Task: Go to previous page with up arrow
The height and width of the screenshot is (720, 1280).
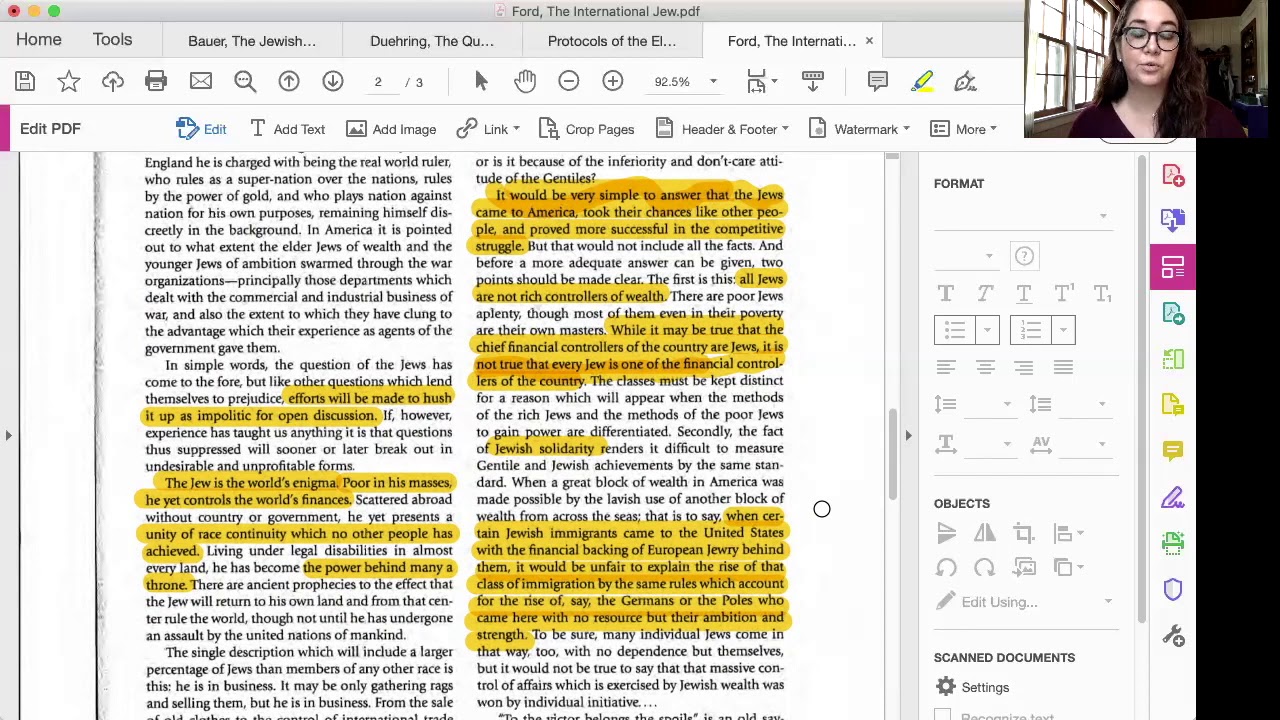Action: pos(289,82)
